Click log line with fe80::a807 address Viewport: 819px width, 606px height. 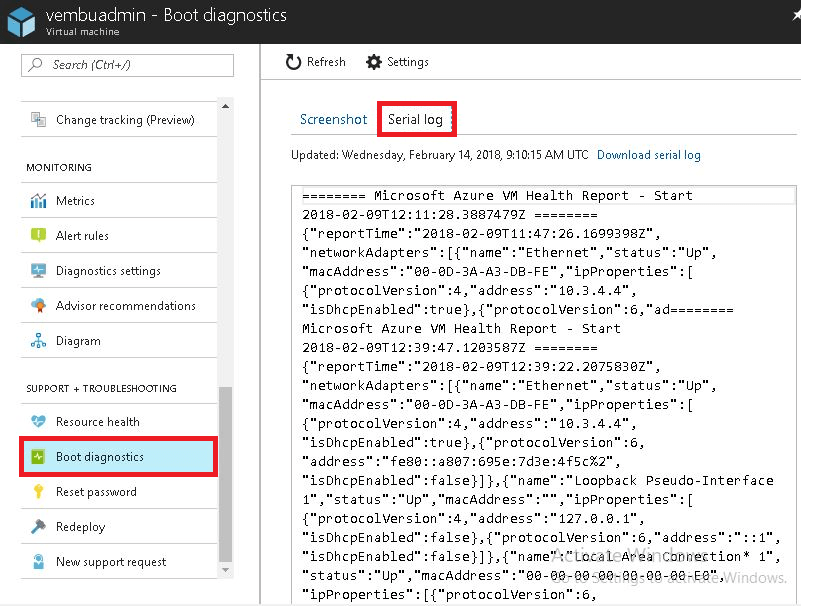point(461,461)
